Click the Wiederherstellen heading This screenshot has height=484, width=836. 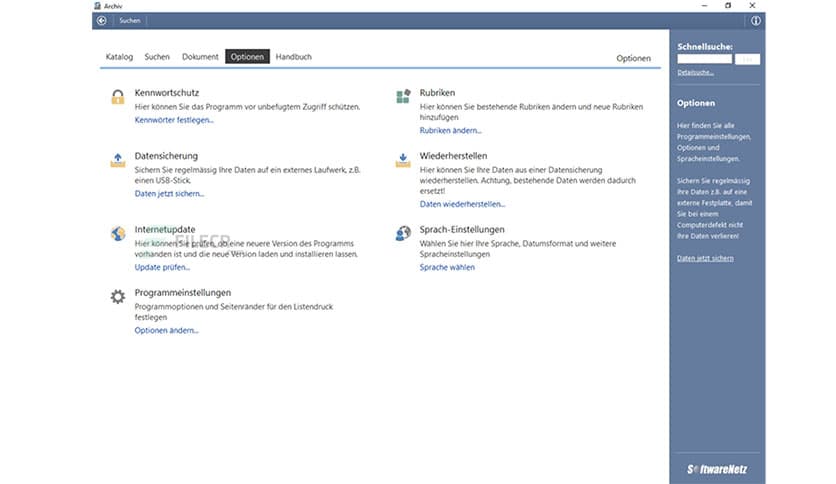[453, 156]
